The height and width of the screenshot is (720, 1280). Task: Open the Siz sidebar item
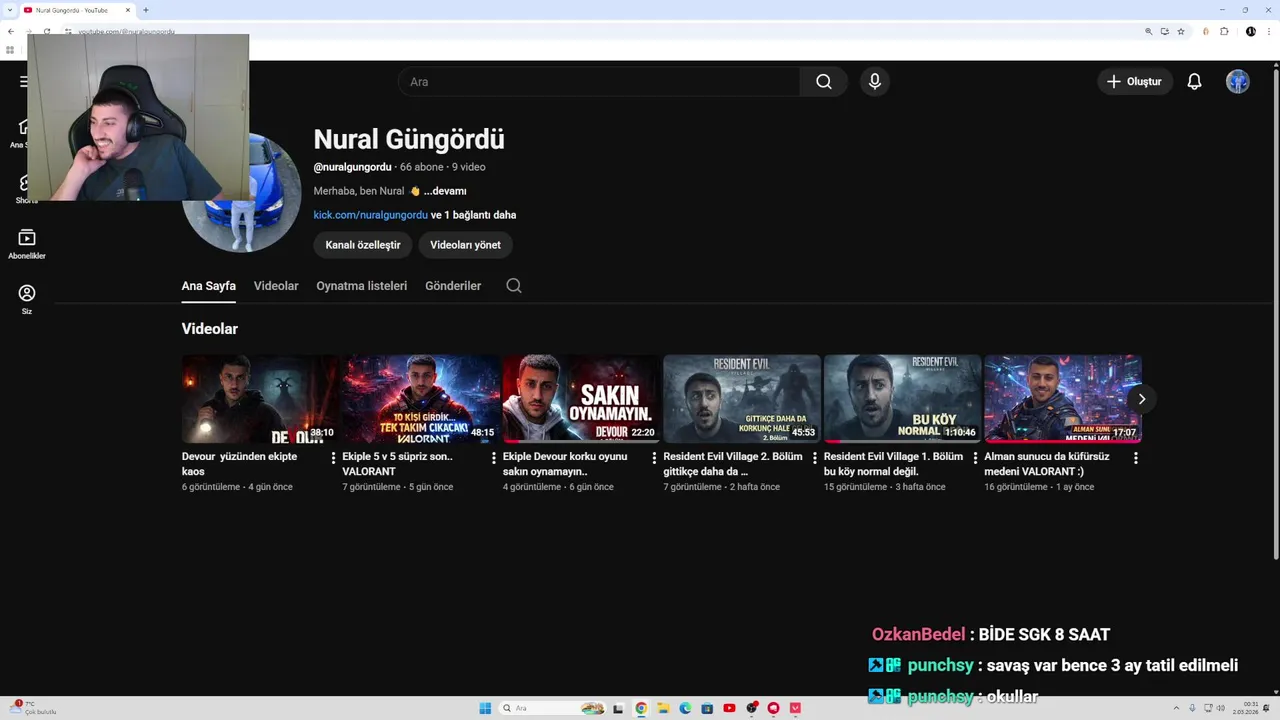pos(27,299)
